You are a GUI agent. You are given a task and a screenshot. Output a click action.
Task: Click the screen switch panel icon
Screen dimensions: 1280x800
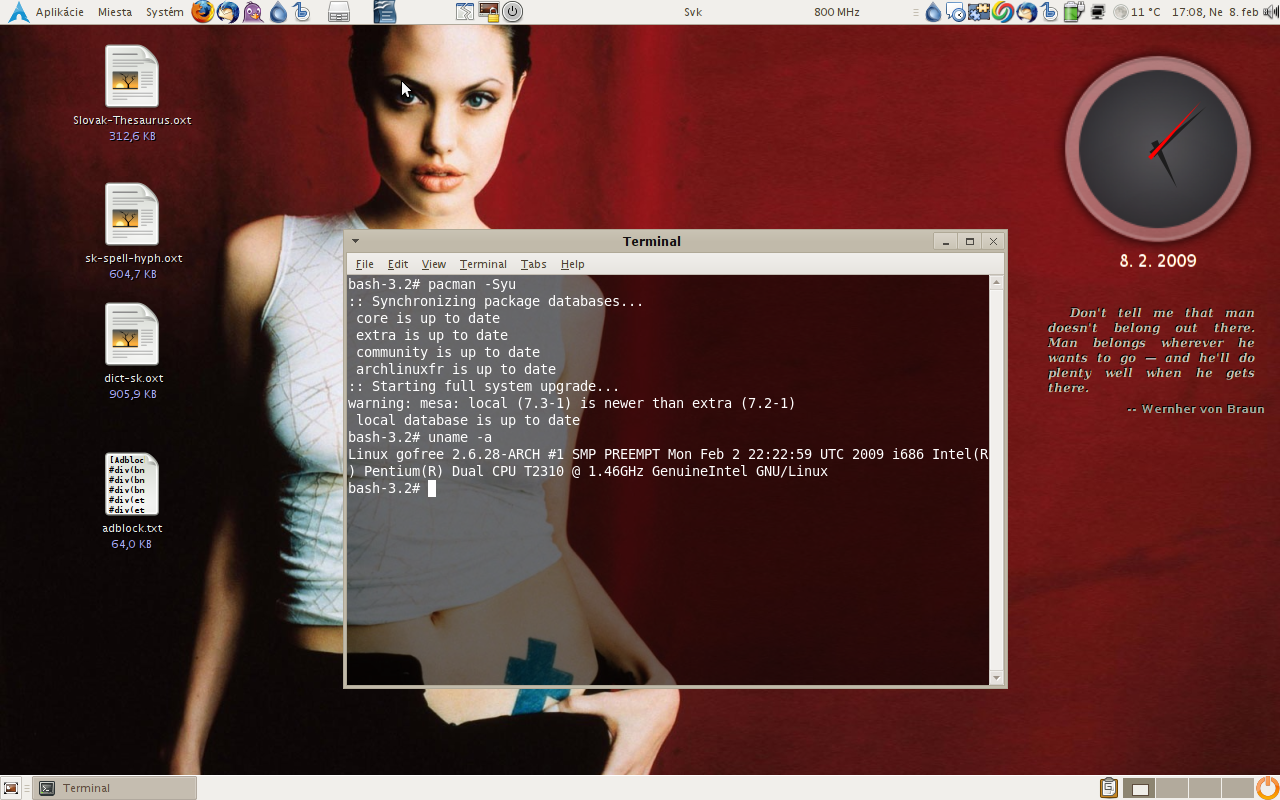pyautogui.click(x=465, y=12)
